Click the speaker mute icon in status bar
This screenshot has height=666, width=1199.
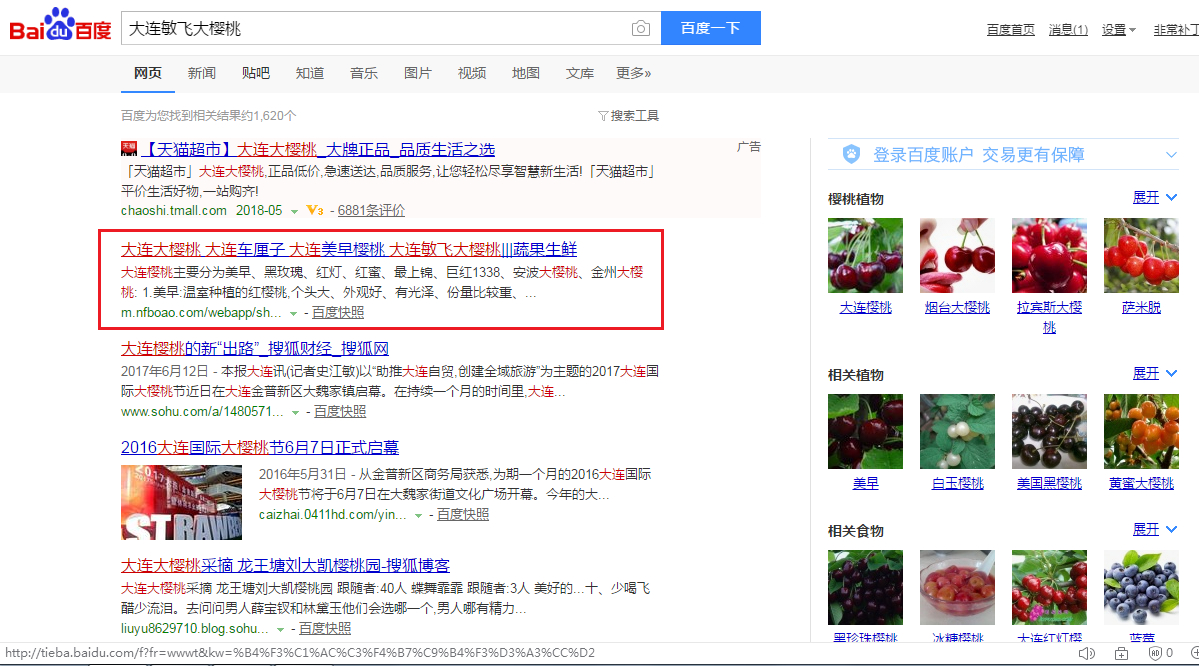pos(1087,654)
